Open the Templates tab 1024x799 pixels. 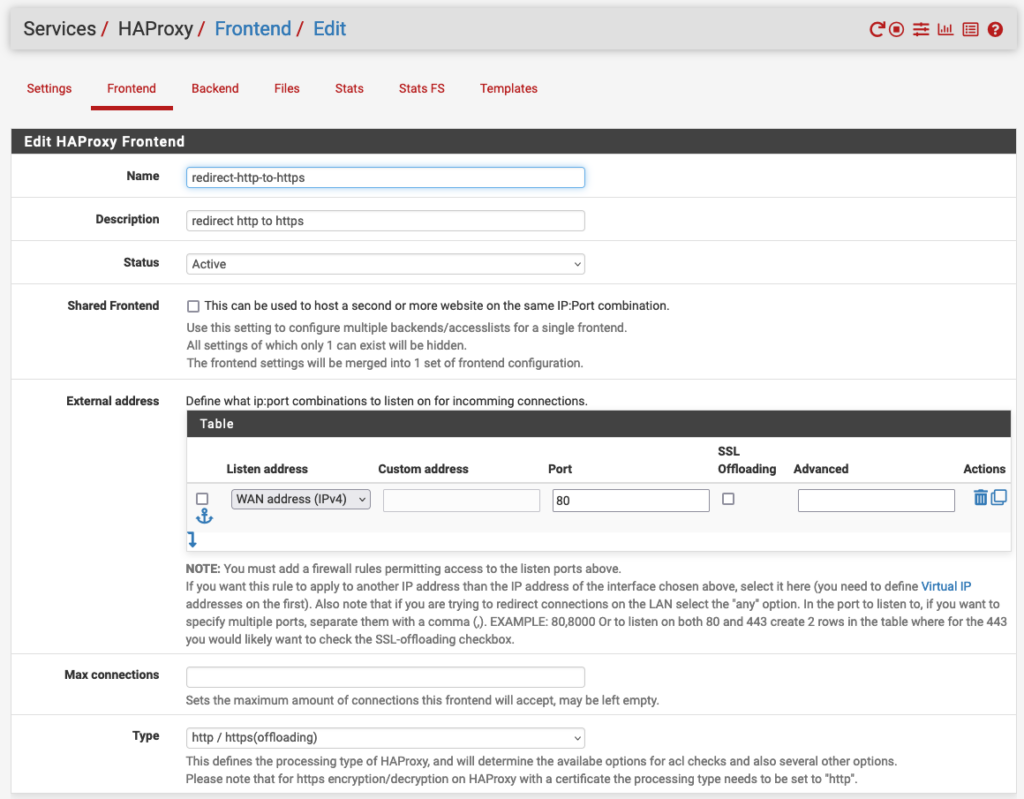pos(508,89)
